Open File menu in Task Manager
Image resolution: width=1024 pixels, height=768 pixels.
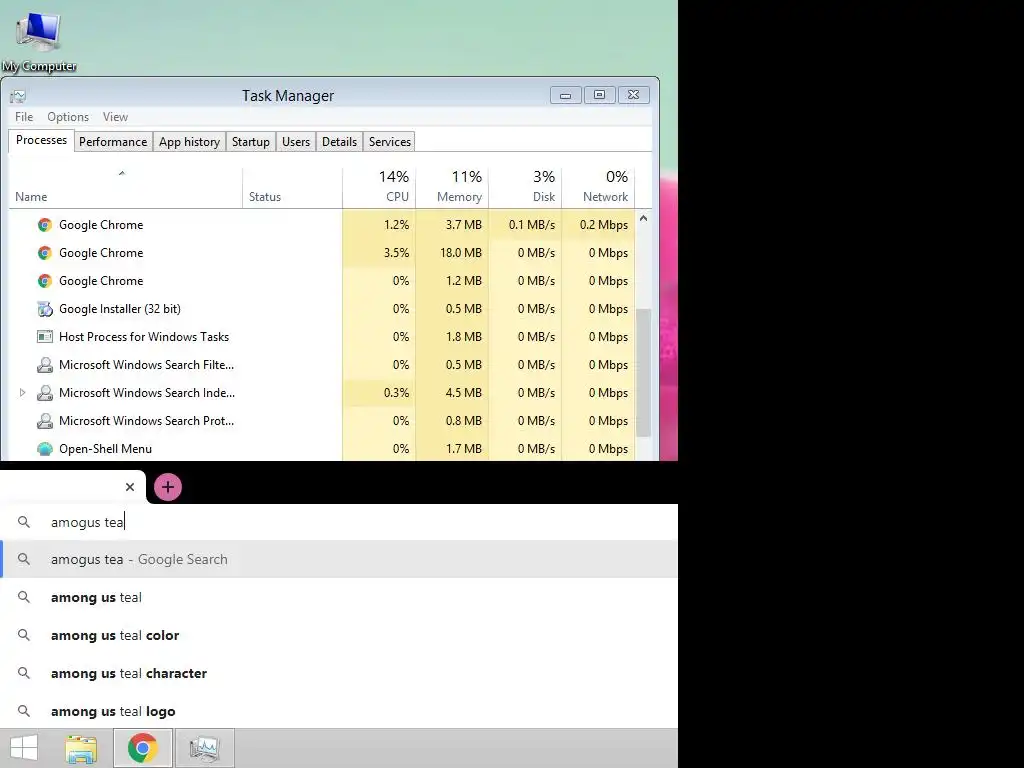pyautogui.click(x=24, y=117)
